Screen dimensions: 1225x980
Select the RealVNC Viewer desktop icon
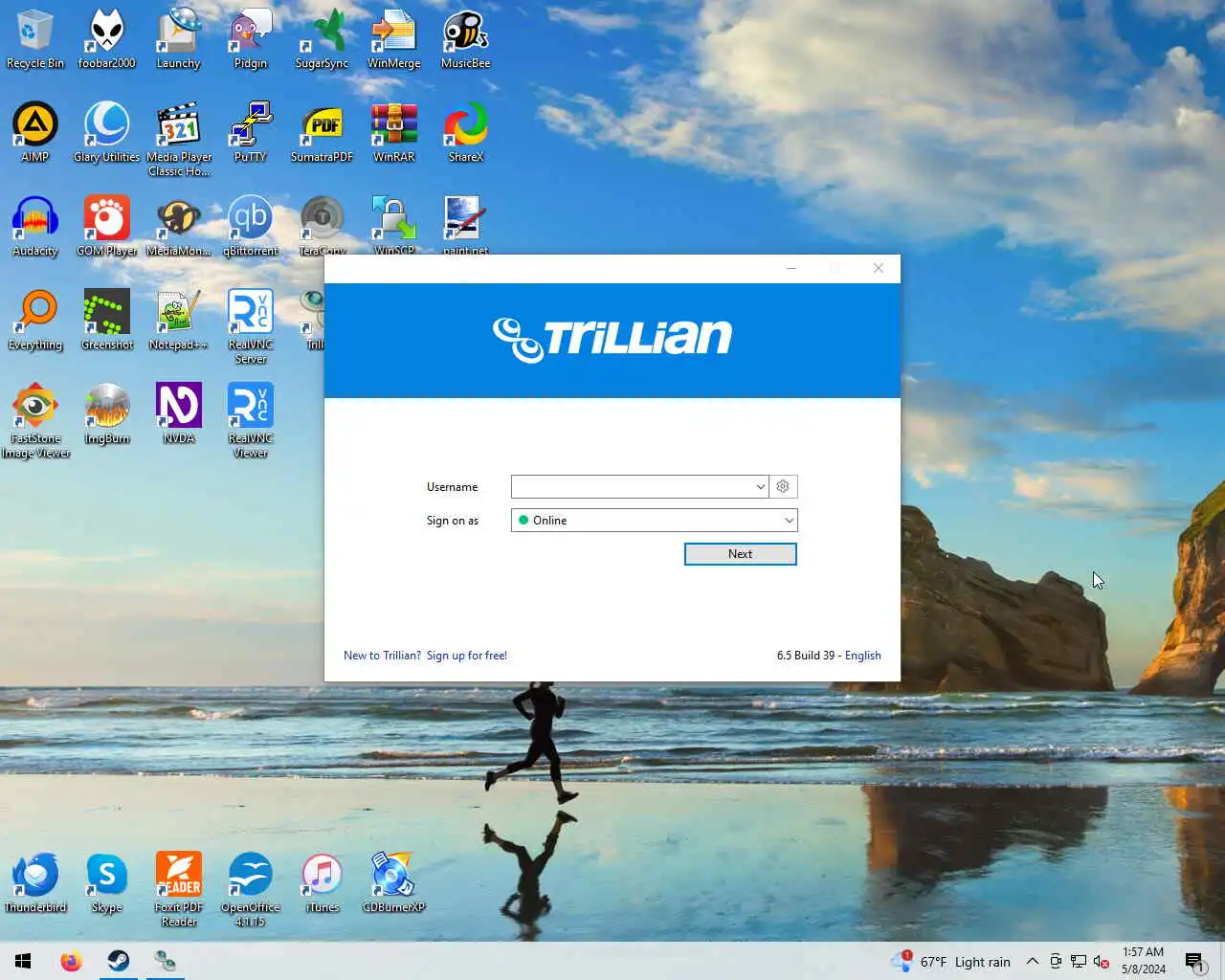click(x=250, y=420)
